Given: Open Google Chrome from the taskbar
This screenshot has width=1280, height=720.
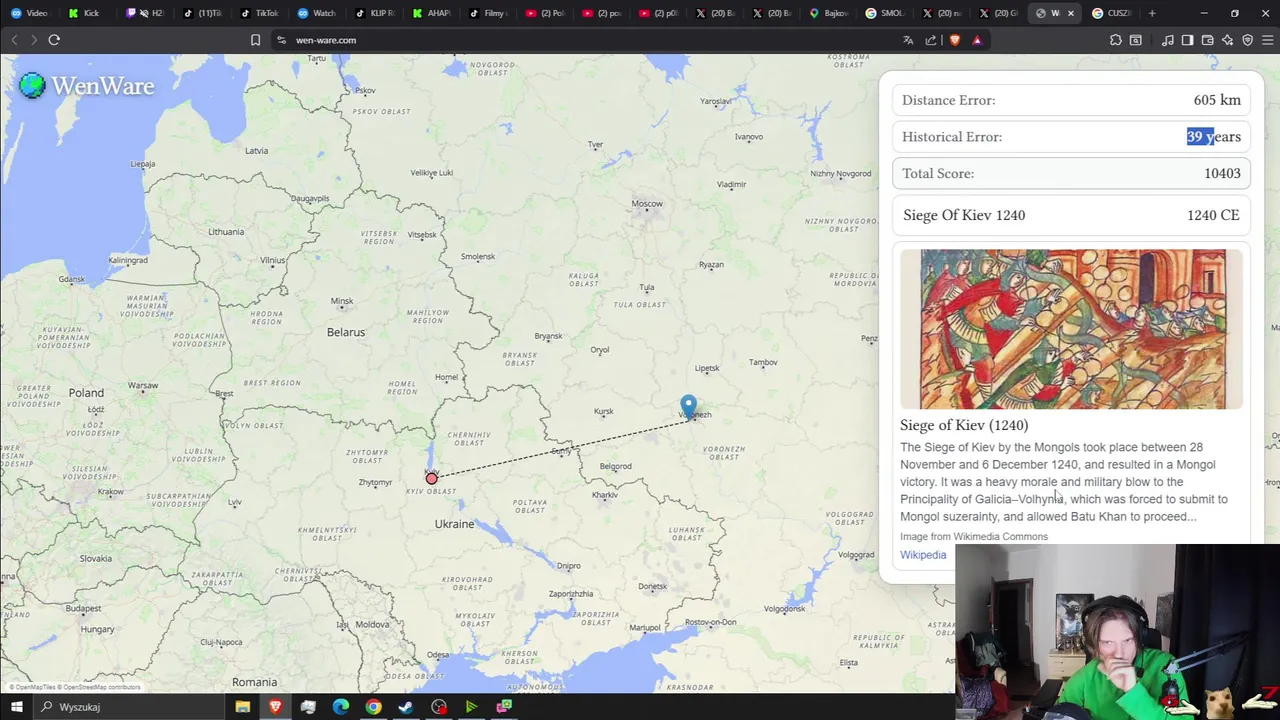Looking at the screenshot, I should click(x=373, y=707).
